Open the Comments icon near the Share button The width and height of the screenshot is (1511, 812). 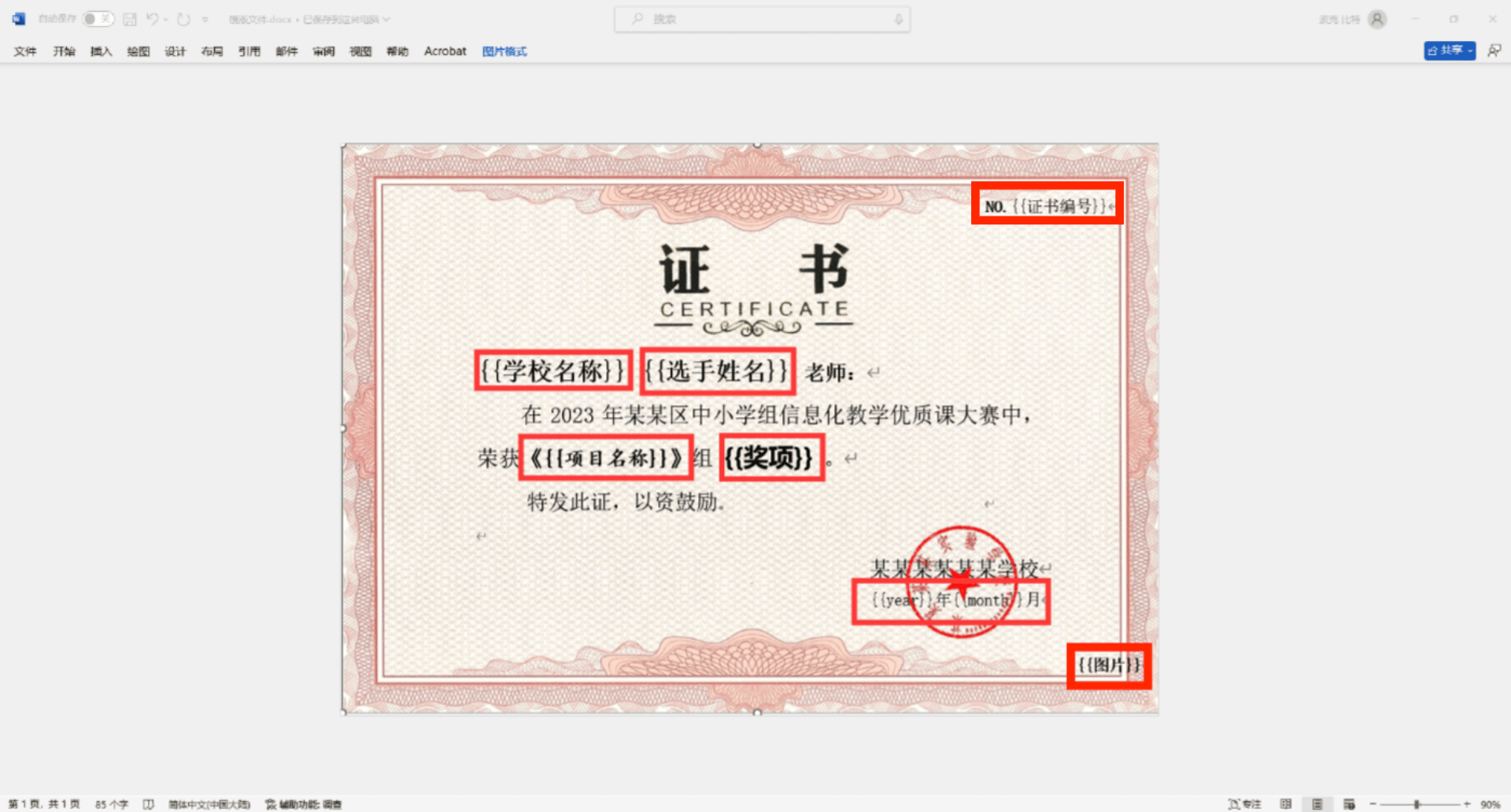[x=1494, y=50]
